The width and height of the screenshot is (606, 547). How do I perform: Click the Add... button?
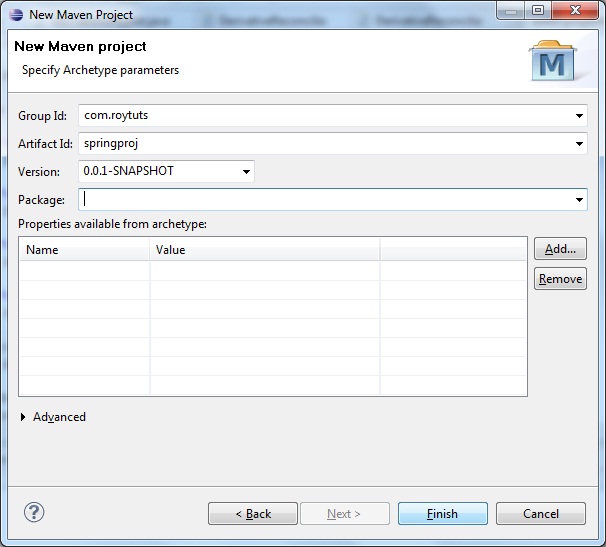pos(560,249)
